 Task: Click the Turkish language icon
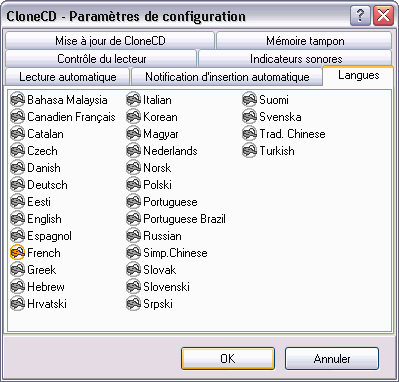pos(250,151)
